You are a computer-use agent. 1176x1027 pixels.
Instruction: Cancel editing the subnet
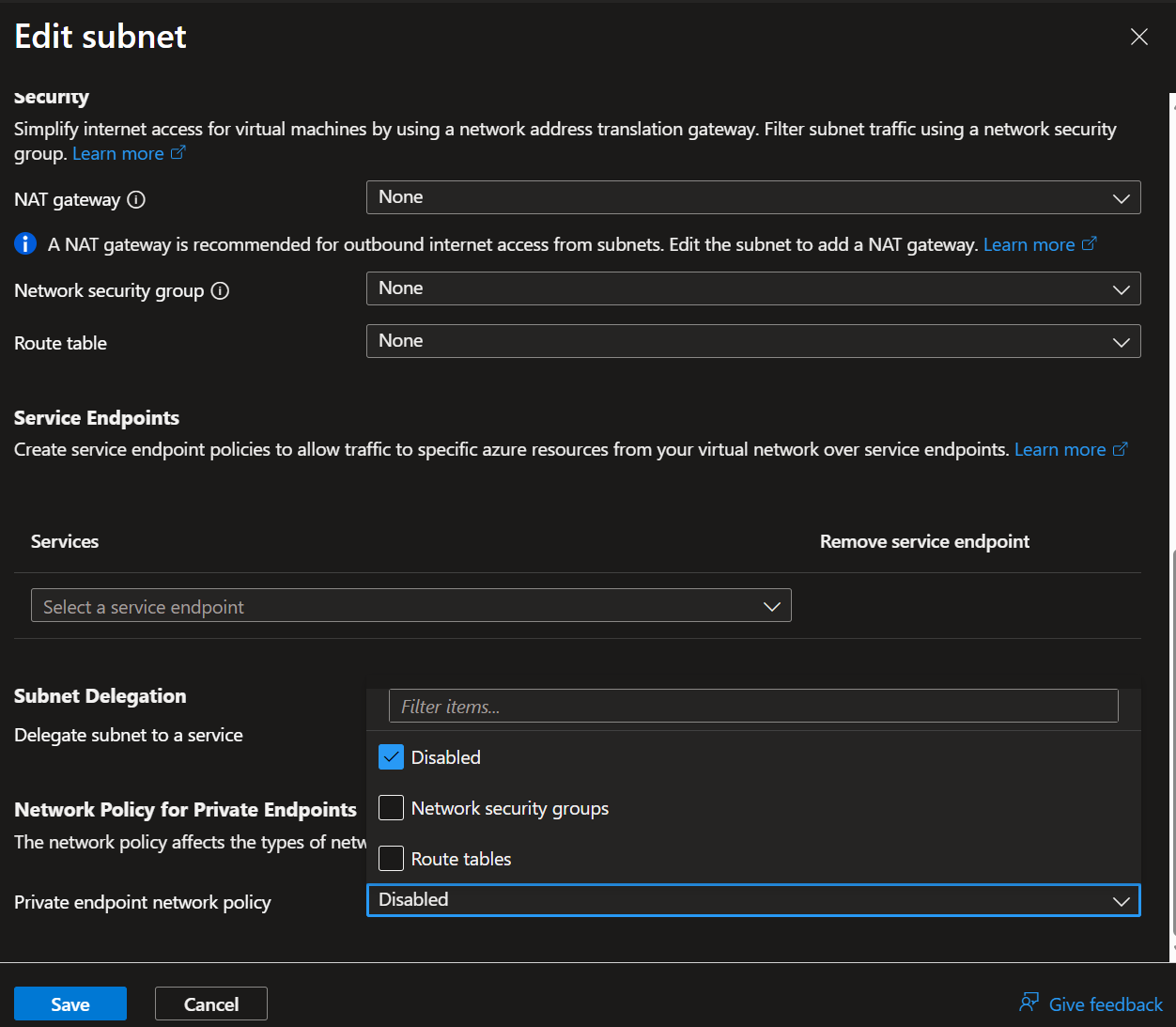211,1004
